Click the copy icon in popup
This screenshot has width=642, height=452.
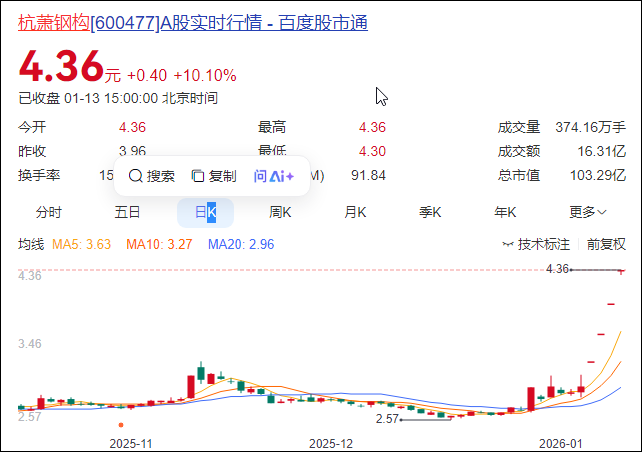pos(198,176)
